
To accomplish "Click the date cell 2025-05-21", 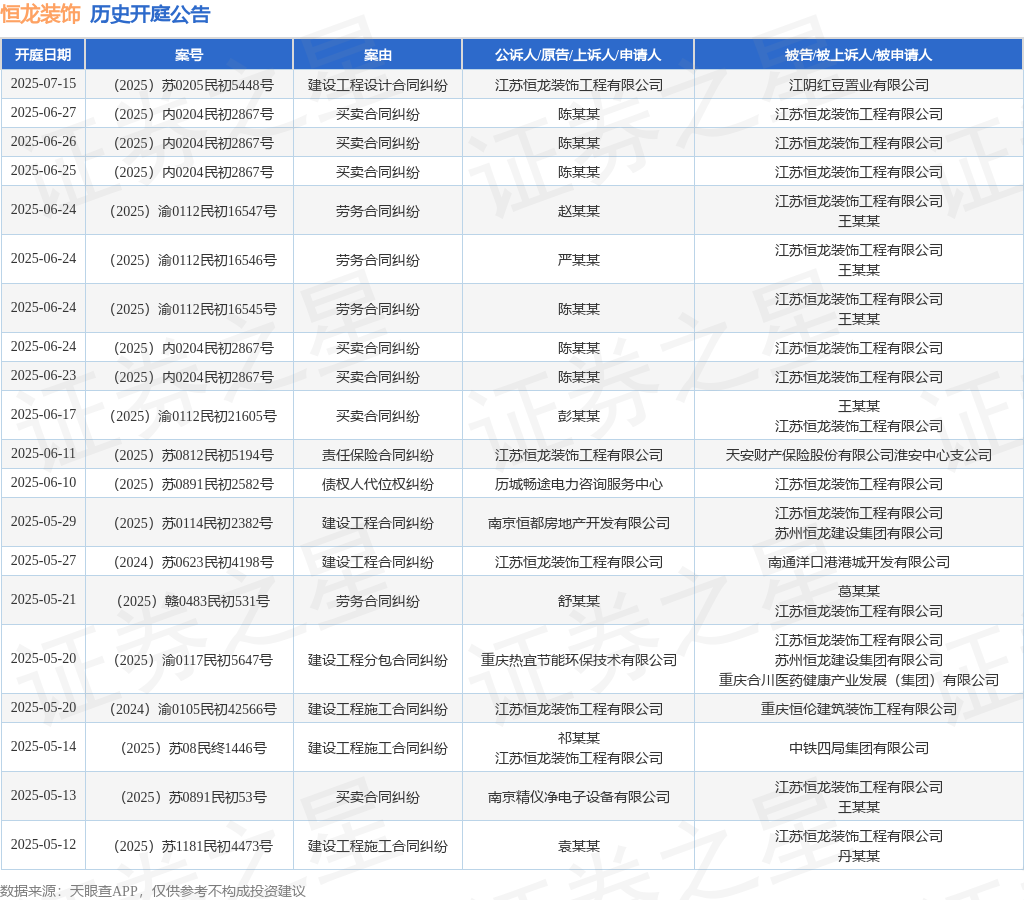I will tap(43, 600).
